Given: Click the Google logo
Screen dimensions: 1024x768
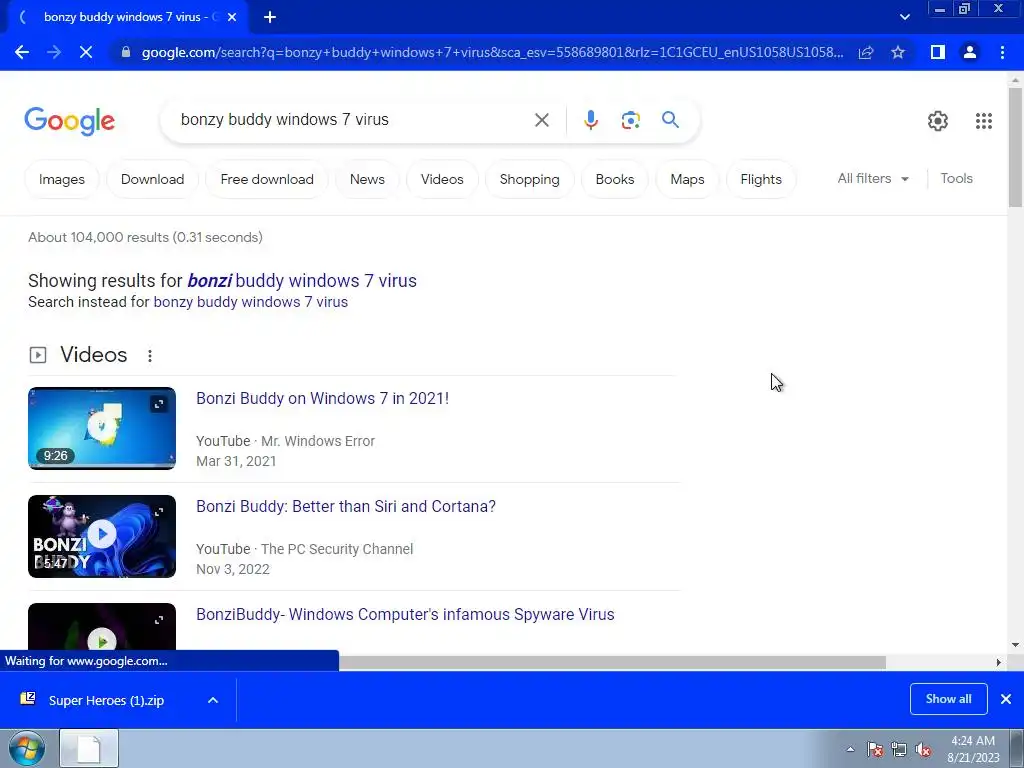Looking at the screenshot, I should 69,121.
